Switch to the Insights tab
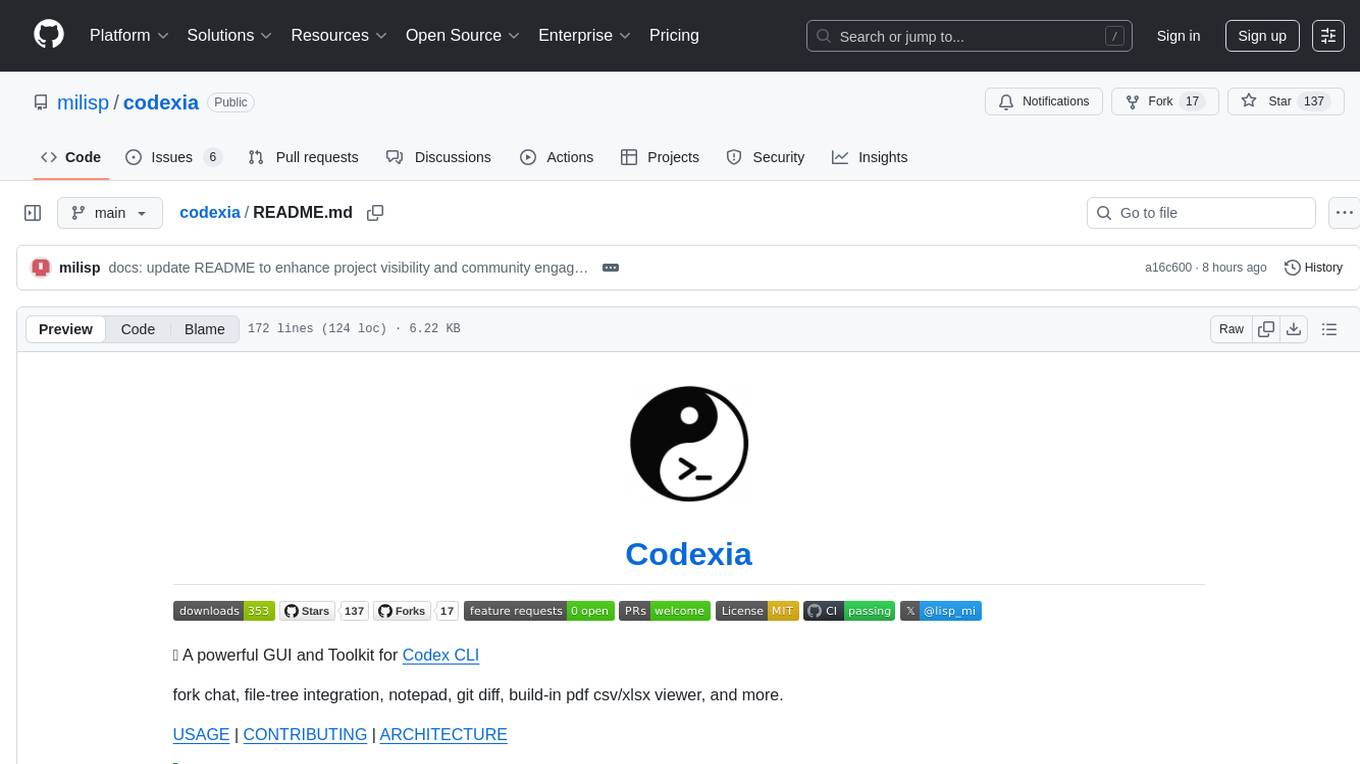The width and height of the screenshot is (1360, 764). pos(870,157)
